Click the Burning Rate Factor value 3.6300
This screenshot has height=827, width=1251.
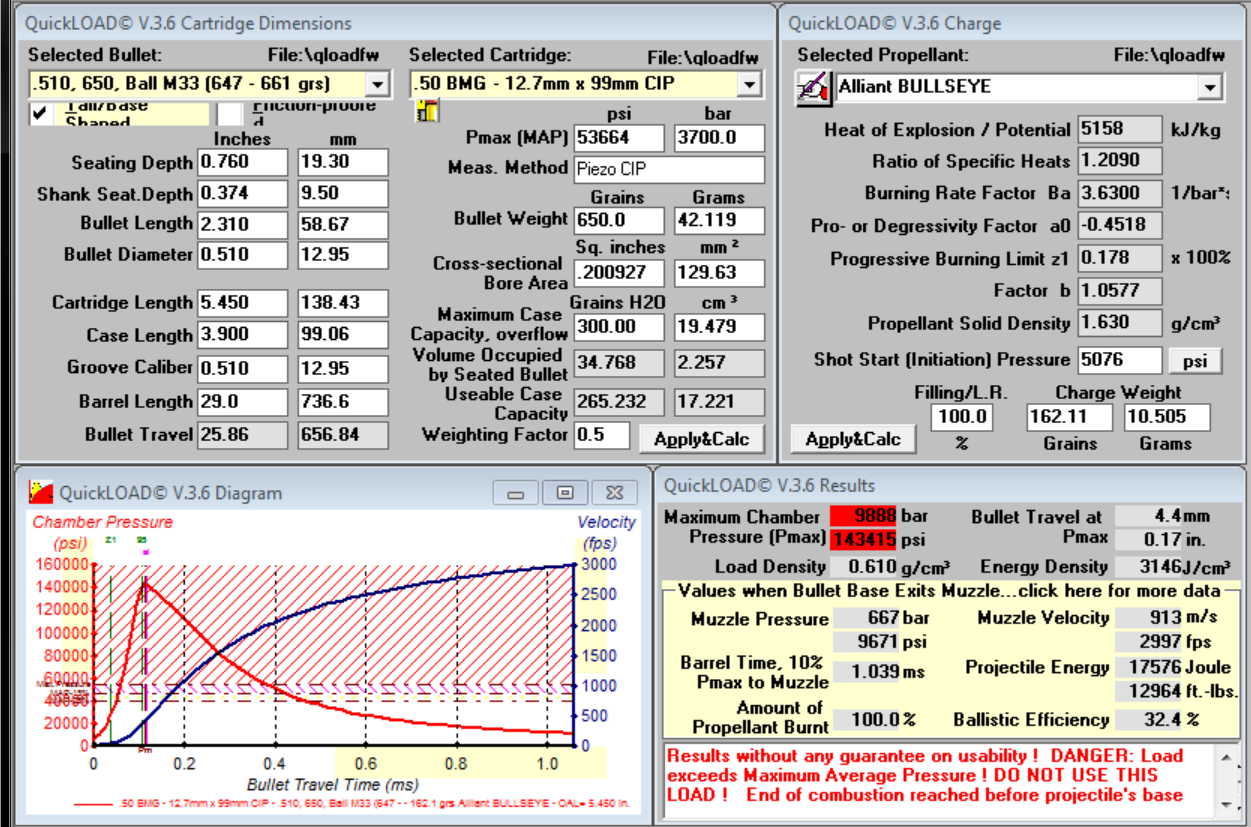point(1119,194)
